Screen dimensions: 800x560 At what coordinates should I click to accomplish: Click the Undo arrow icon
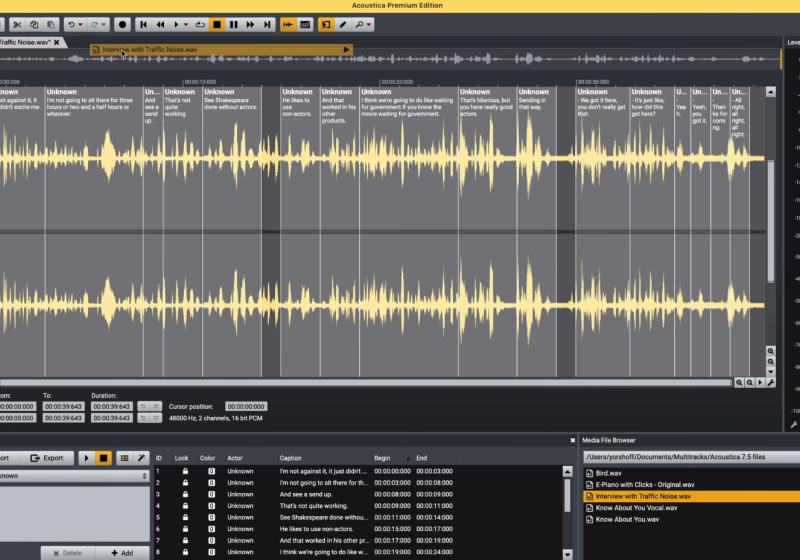[x=71, y=24]
